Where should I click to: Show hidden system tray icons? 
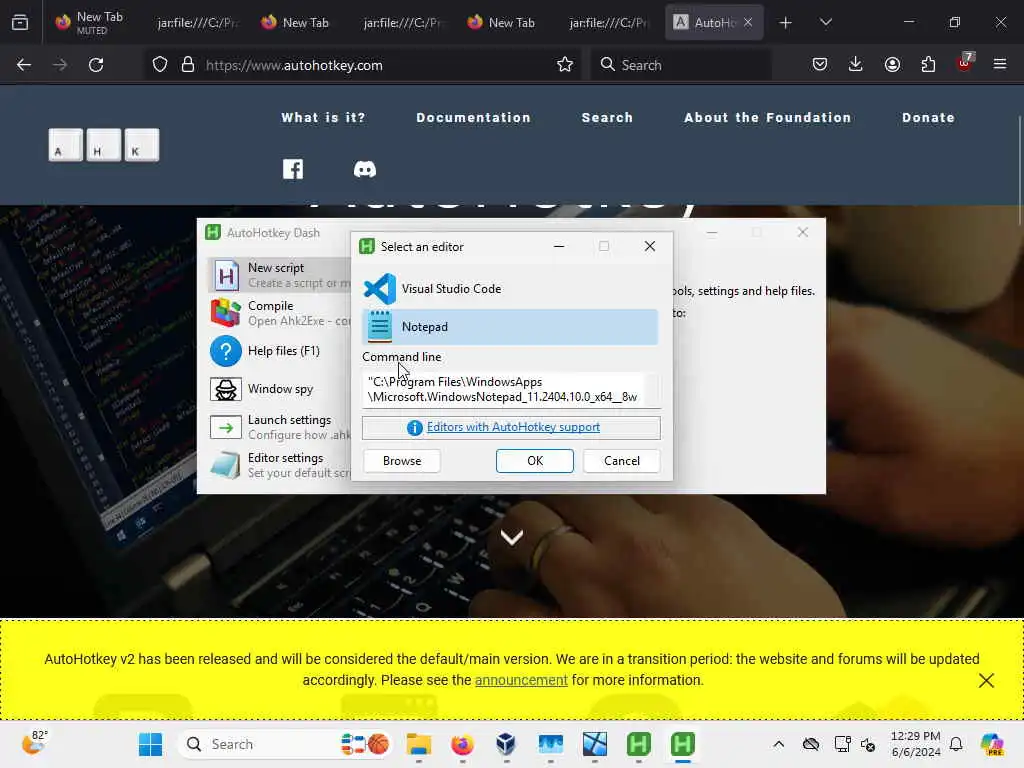(778, 744)
